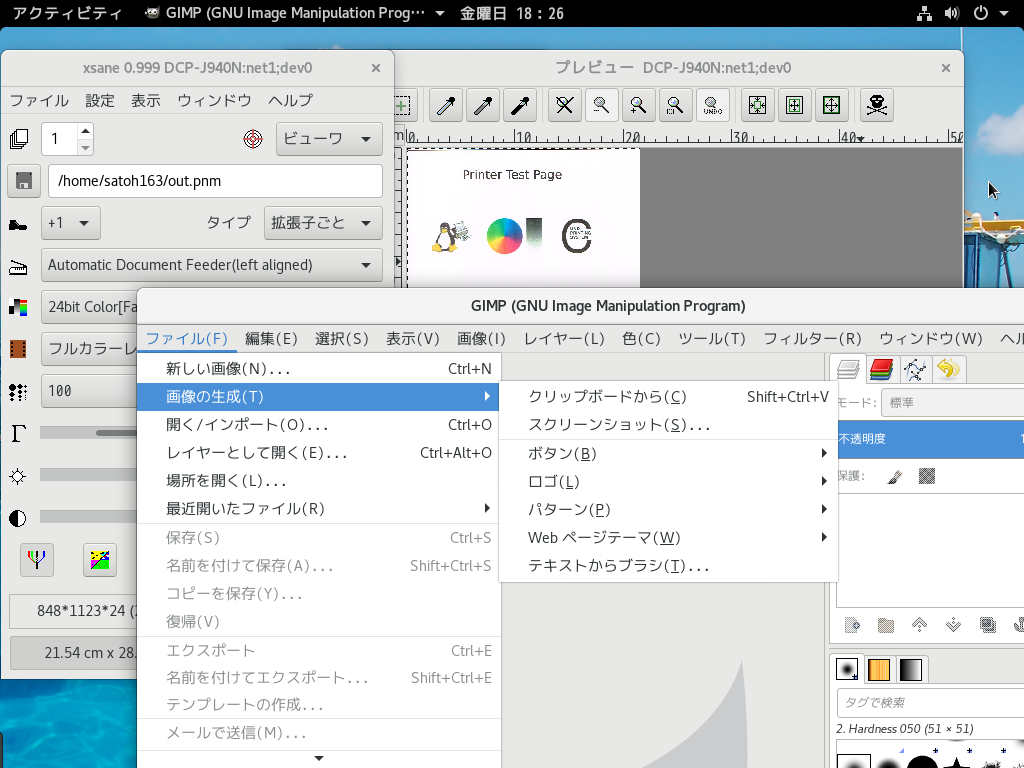The height and width of the screenshot is (768, 1024).
Task: Choose クリップボードから(C) in the submenu
Action: point(668,396)
